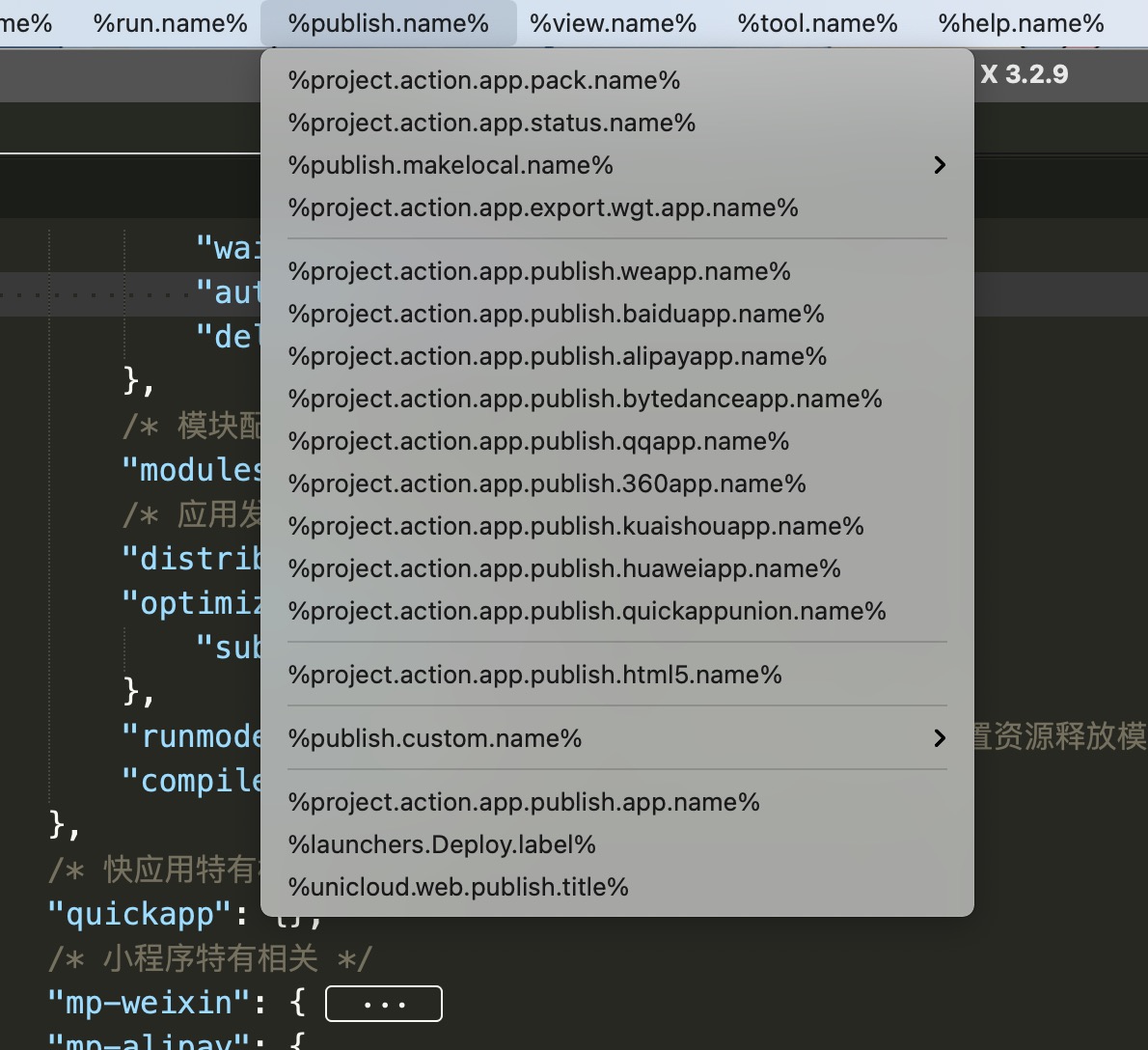
Task: Open the %run.name% menu
Action: 170,23
